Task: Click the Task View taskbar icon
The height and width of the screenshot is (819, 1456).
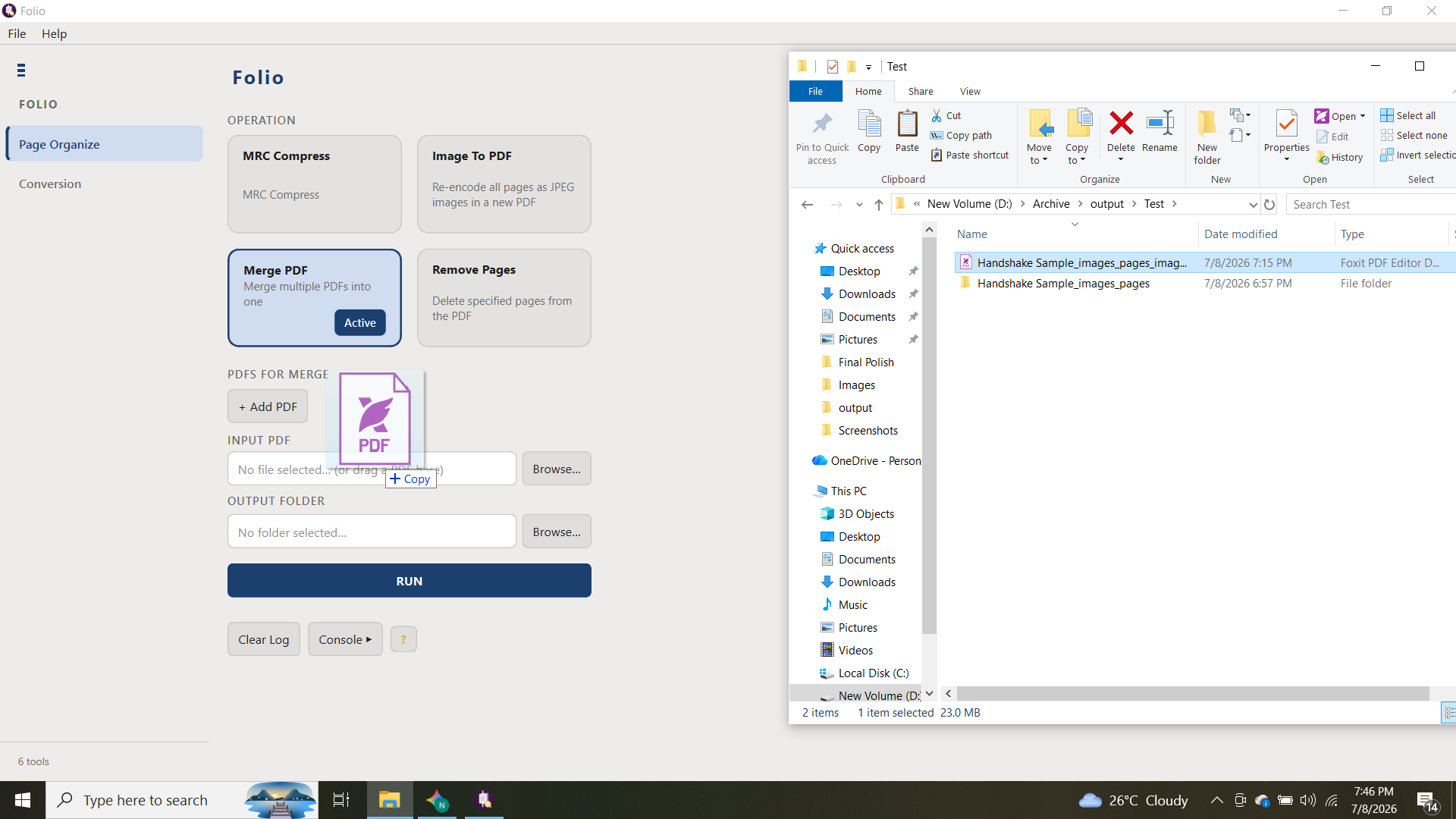Action: (341, 800)
